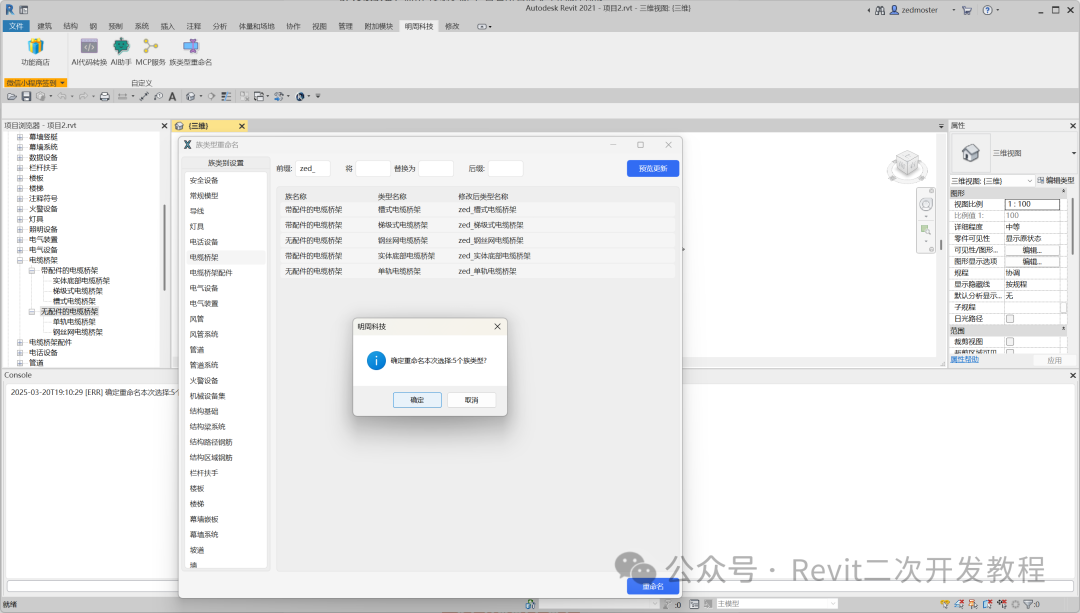1080x613 pixels.
Task: Select 钢丝网电缆桥架 in project browser tree
Action: tap(78, 332)
